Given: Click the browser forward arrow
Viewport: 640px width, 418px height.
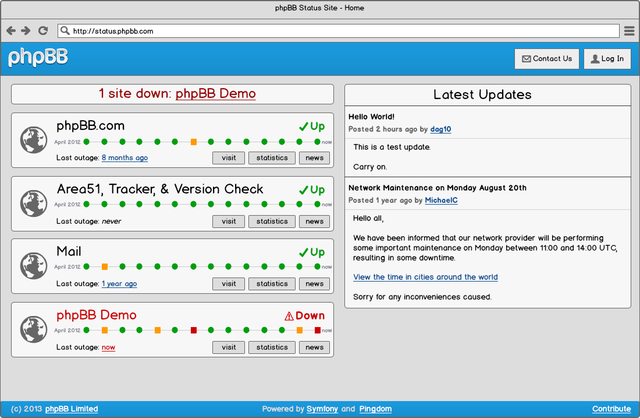Looking at the screenshot, I should point(26,31).
